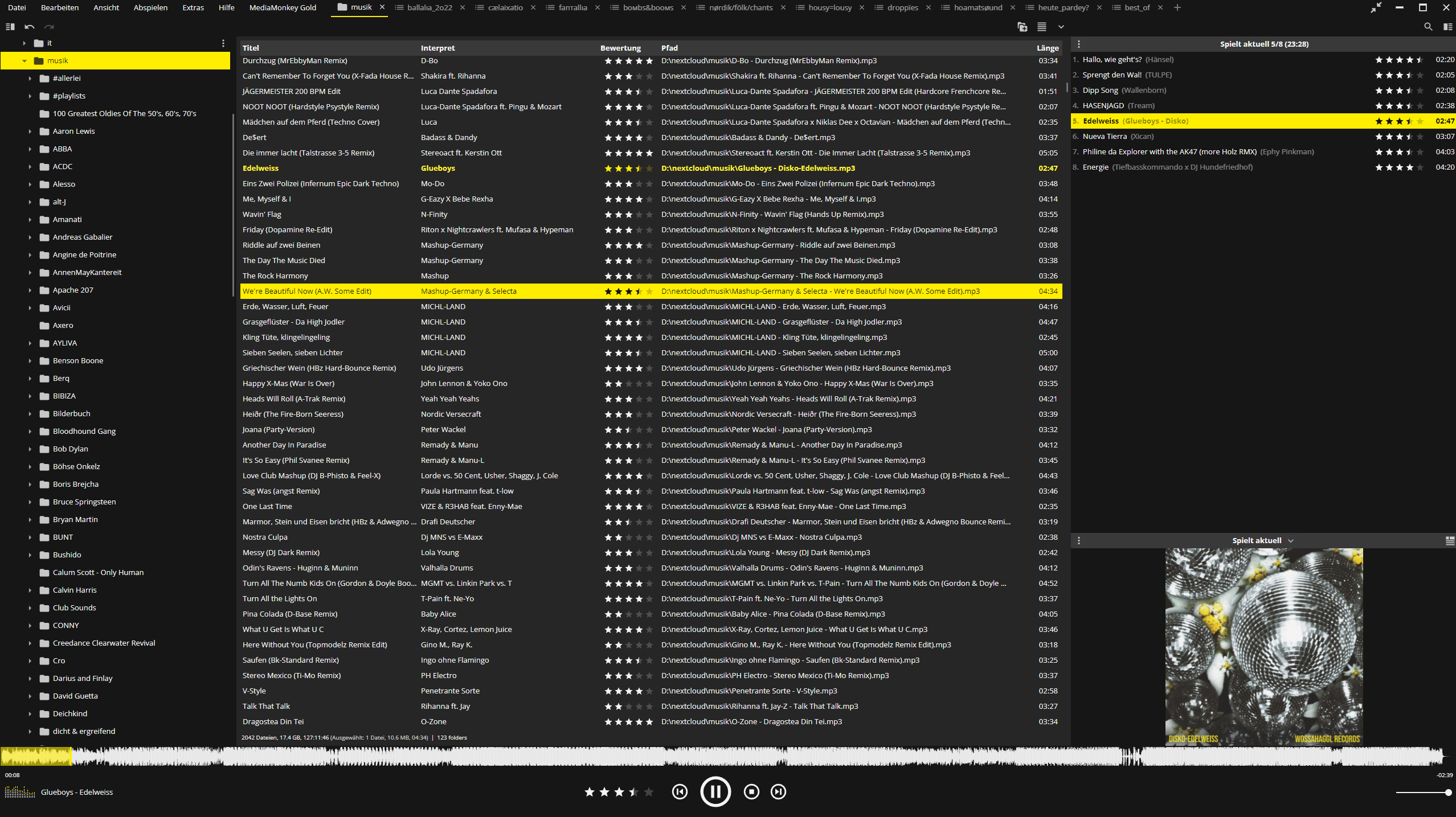The height and width of the screenshot is (817, 1456).
Task: Expand the Calvin Harris folder
Action: click(30, 590)
